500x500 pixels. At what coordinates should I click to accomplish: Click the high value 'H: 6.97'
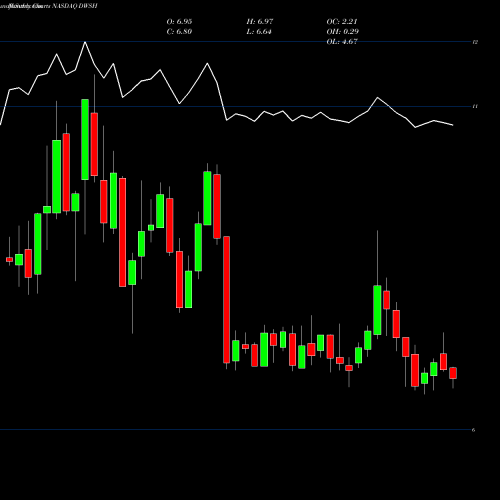tap(260, 22)
